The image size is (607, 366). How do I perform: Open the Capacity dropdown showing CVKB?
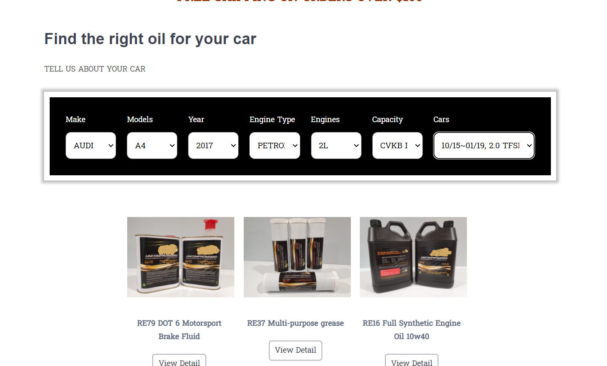[x=397, y=146]
